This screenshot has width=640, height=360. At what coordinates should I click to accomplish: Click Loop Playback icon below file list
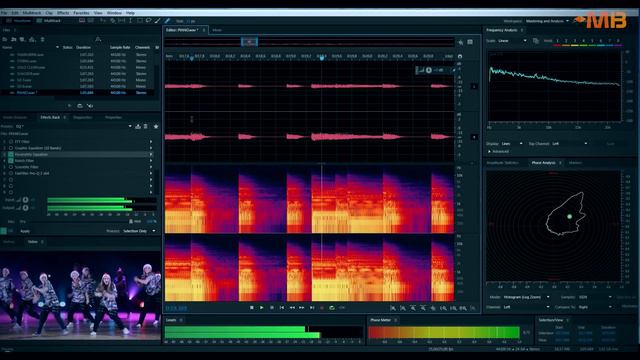(80, 106)
